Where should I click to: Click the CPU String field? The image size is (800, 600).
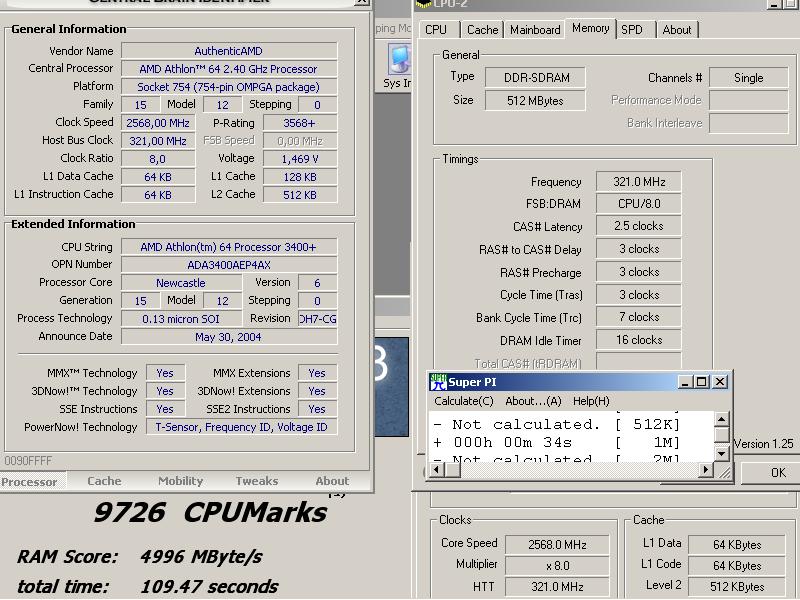tap(229, 247)
